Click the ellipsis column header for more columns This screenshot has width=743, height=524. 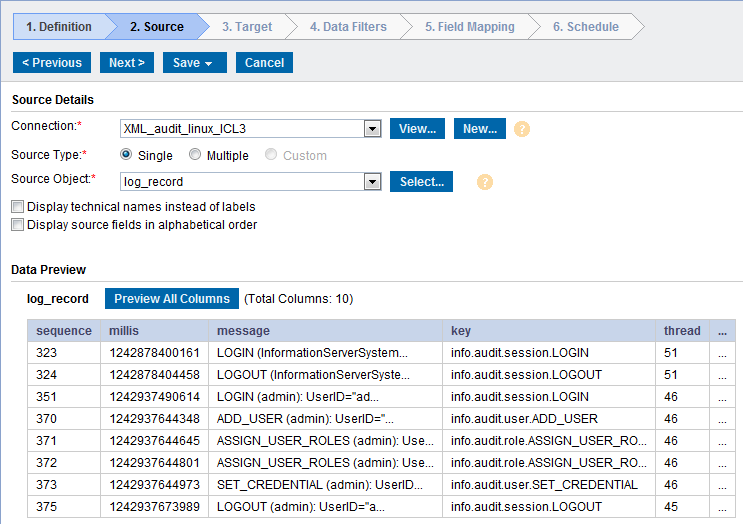722,331
